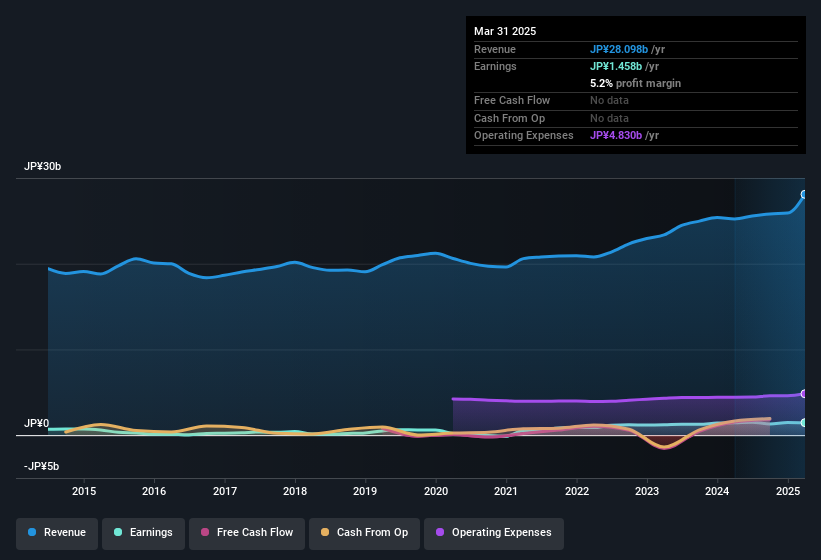Click the Free Cash Flow label in tooltip

point(512,100)
